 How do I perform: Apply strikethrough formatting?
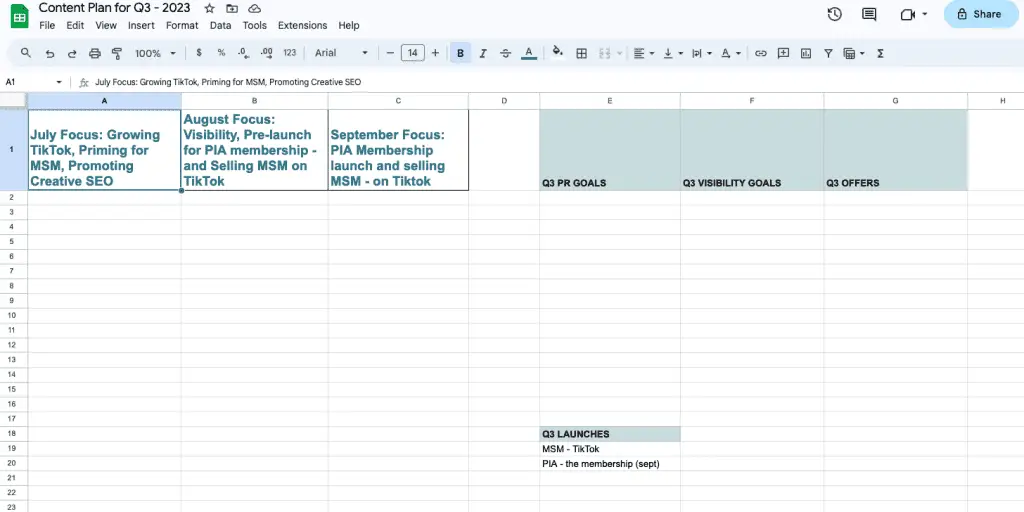click(505, 54)
